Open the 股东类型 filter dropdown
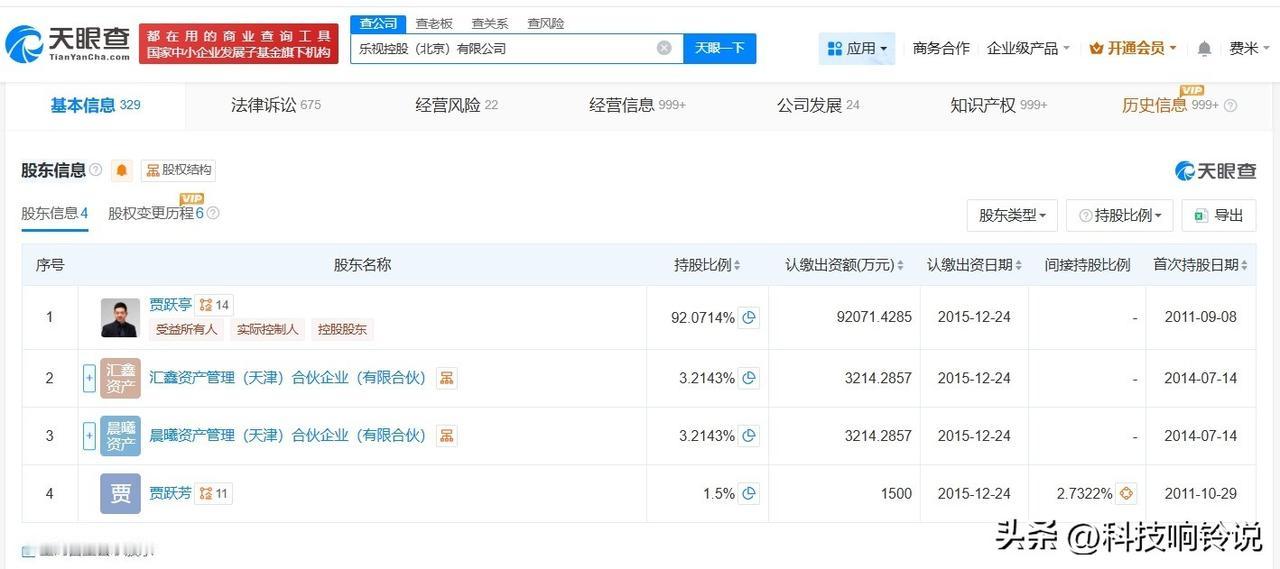Image resolution: width=1280 pixels, height=569 pixels. pos(1012,215)
